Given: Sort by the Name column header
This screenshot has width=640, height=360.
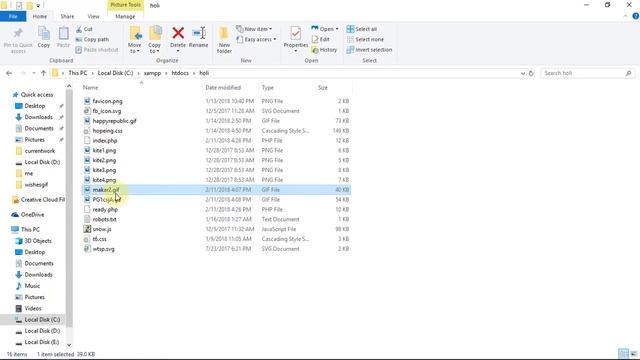Looking at the screenshot, I should click(141, 88).
